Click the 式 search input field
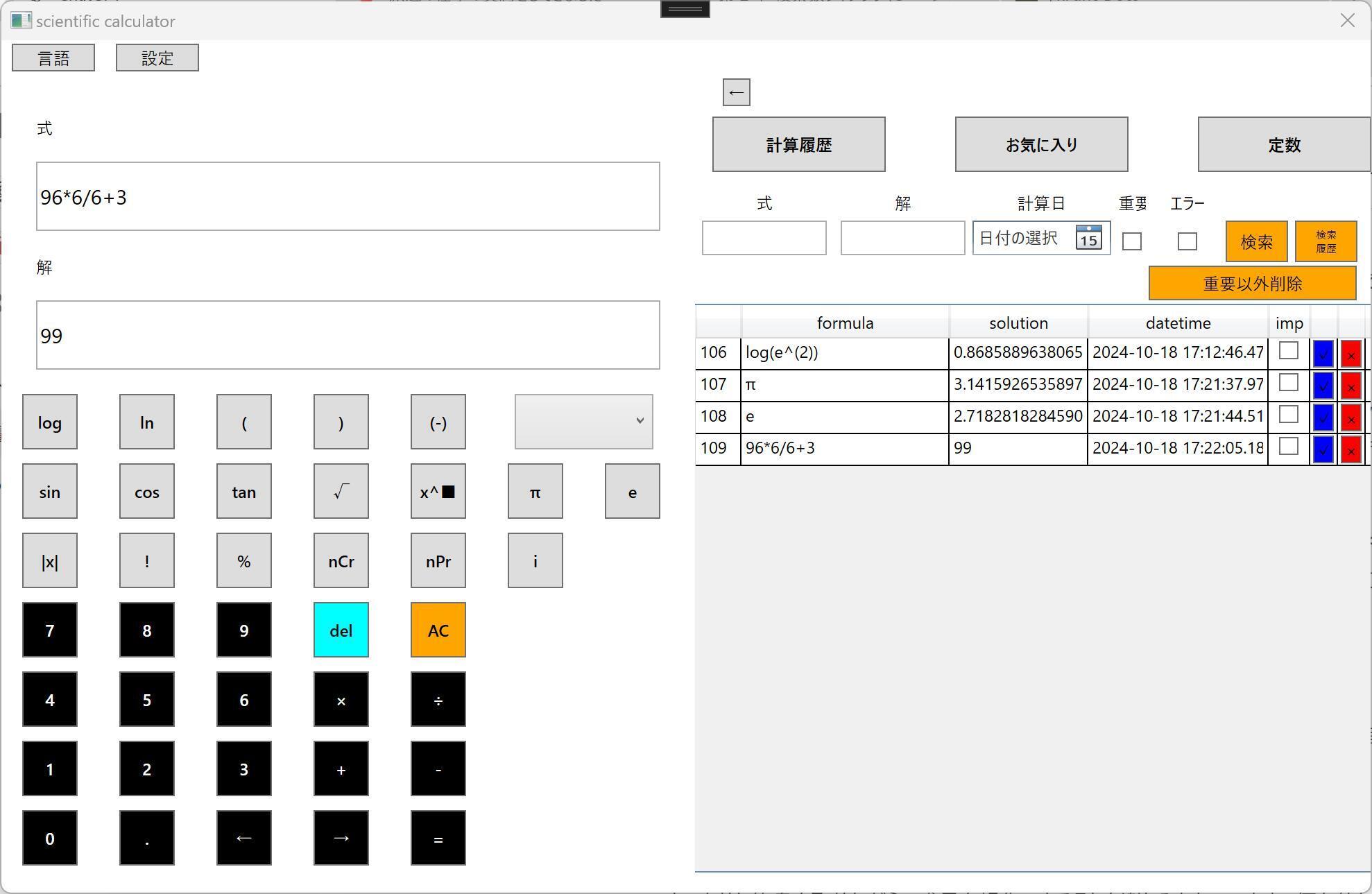The height and width of the screenshot is (894, 1372). coord(764,238)
